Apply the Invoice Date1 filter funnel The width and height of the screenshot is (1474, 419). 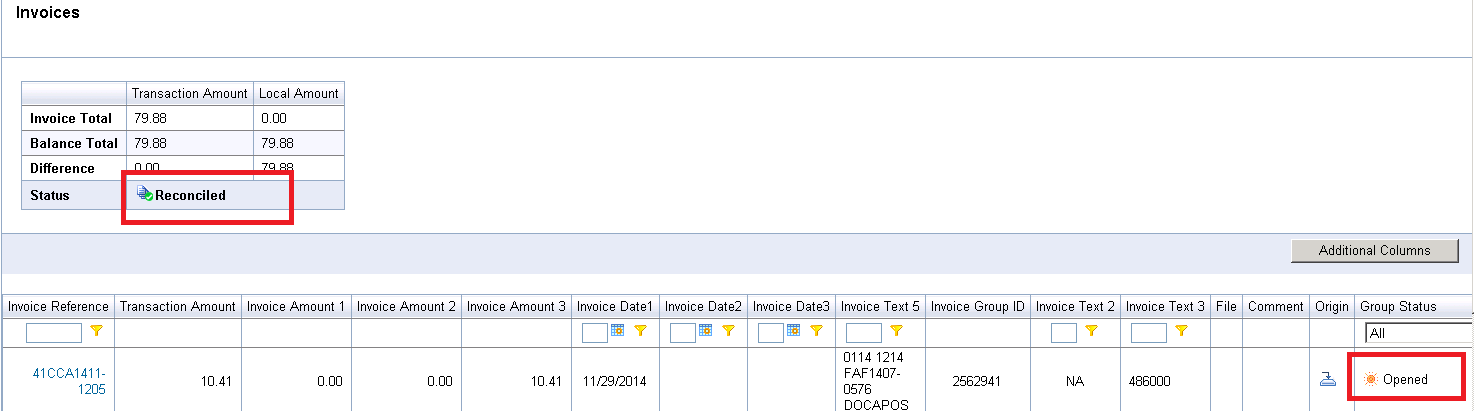tap(641, 330)
